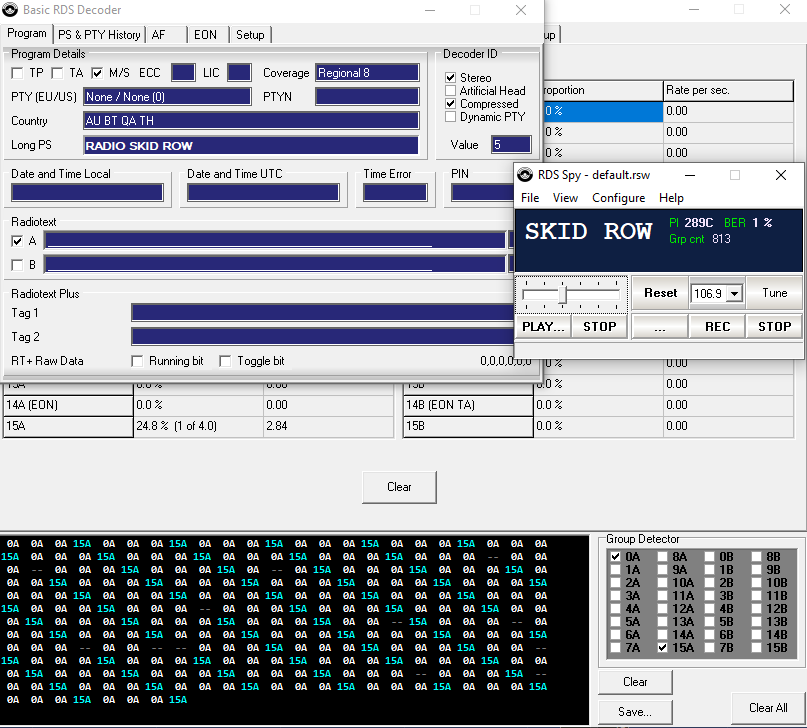The height and width of the screenshot is (728, 807).
Task: Enable the Toggle bit checkbox
Action: 225,361
